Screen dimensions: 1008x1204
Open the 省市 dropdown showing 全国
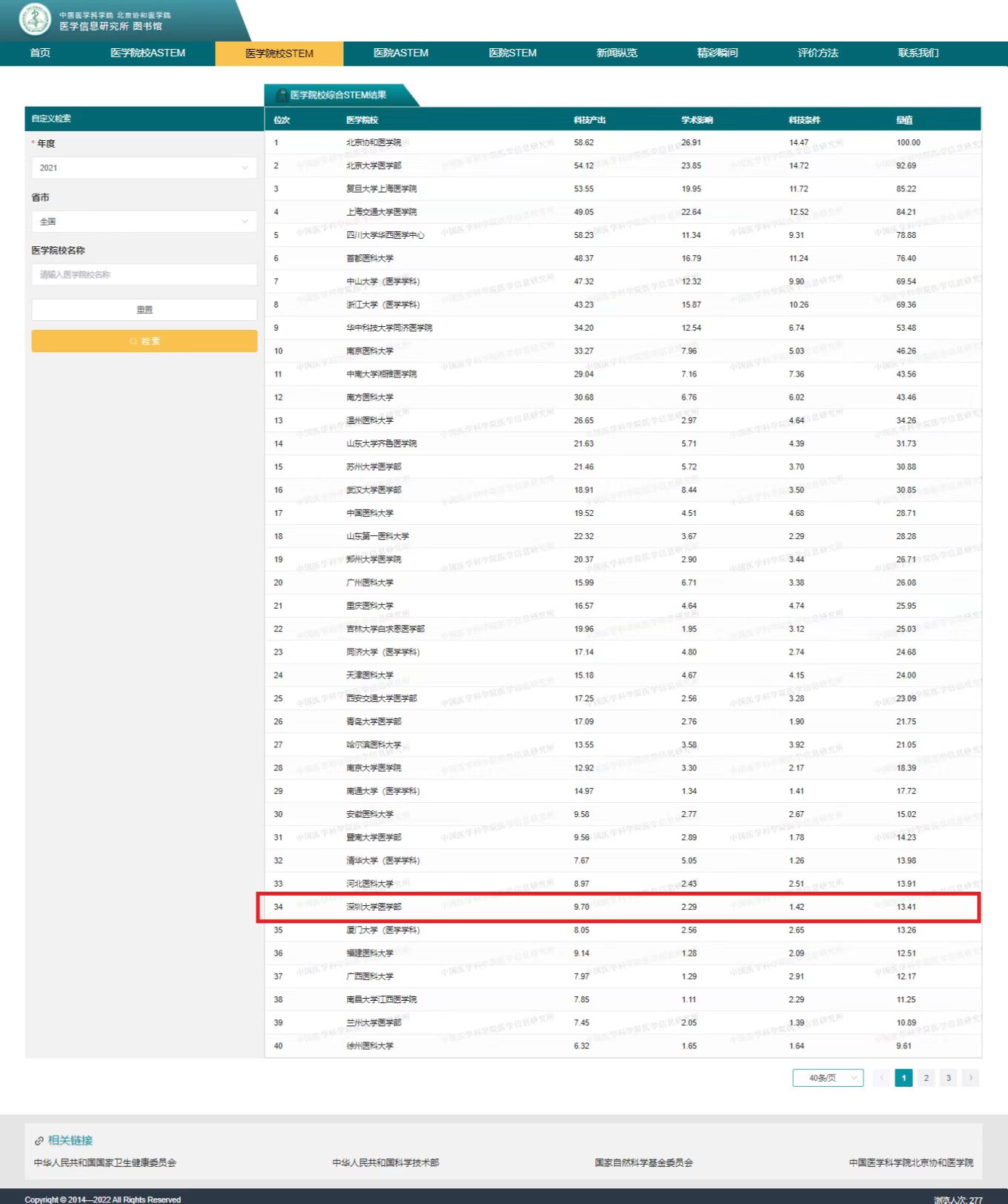(145, 222)
